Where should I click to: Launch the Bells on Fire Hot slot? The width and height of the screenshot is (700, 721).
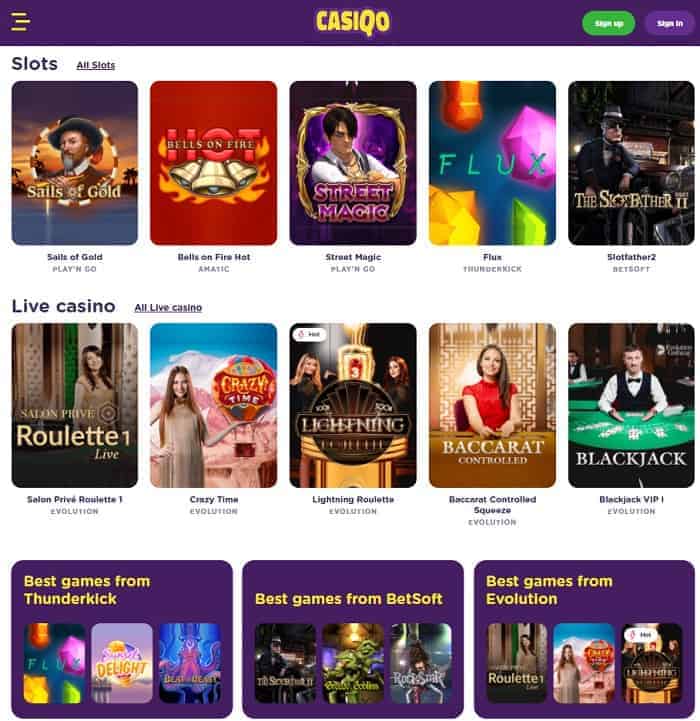(214, 163)
